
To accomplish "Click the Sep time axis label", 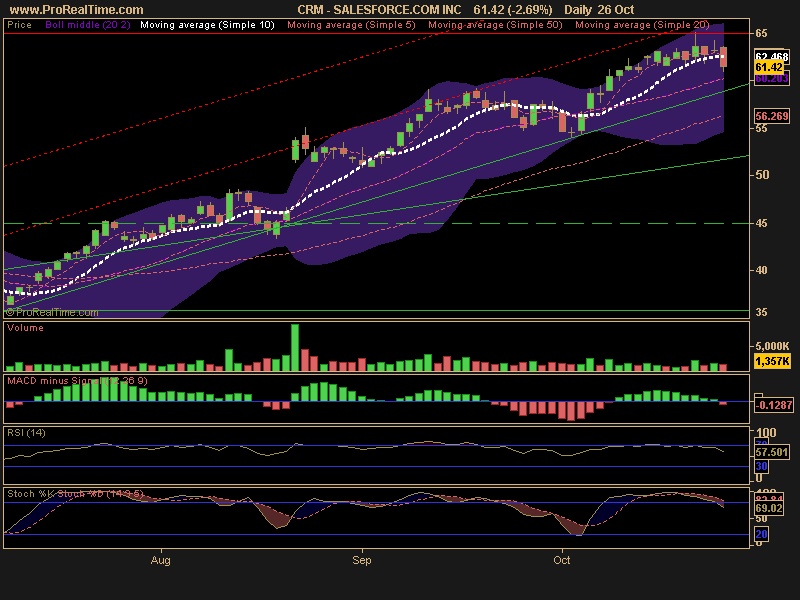I will pyautogui.click(x=362, y=560).
